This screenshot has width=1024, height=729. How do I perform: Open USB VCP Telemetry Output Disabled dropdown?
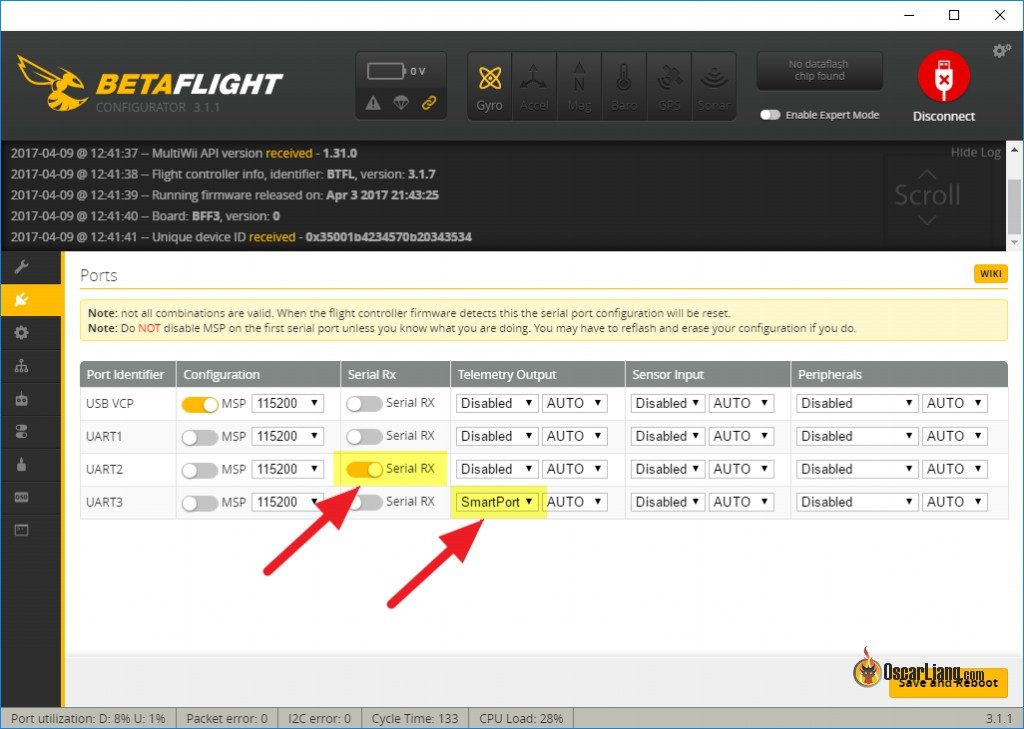pos(496,403)
